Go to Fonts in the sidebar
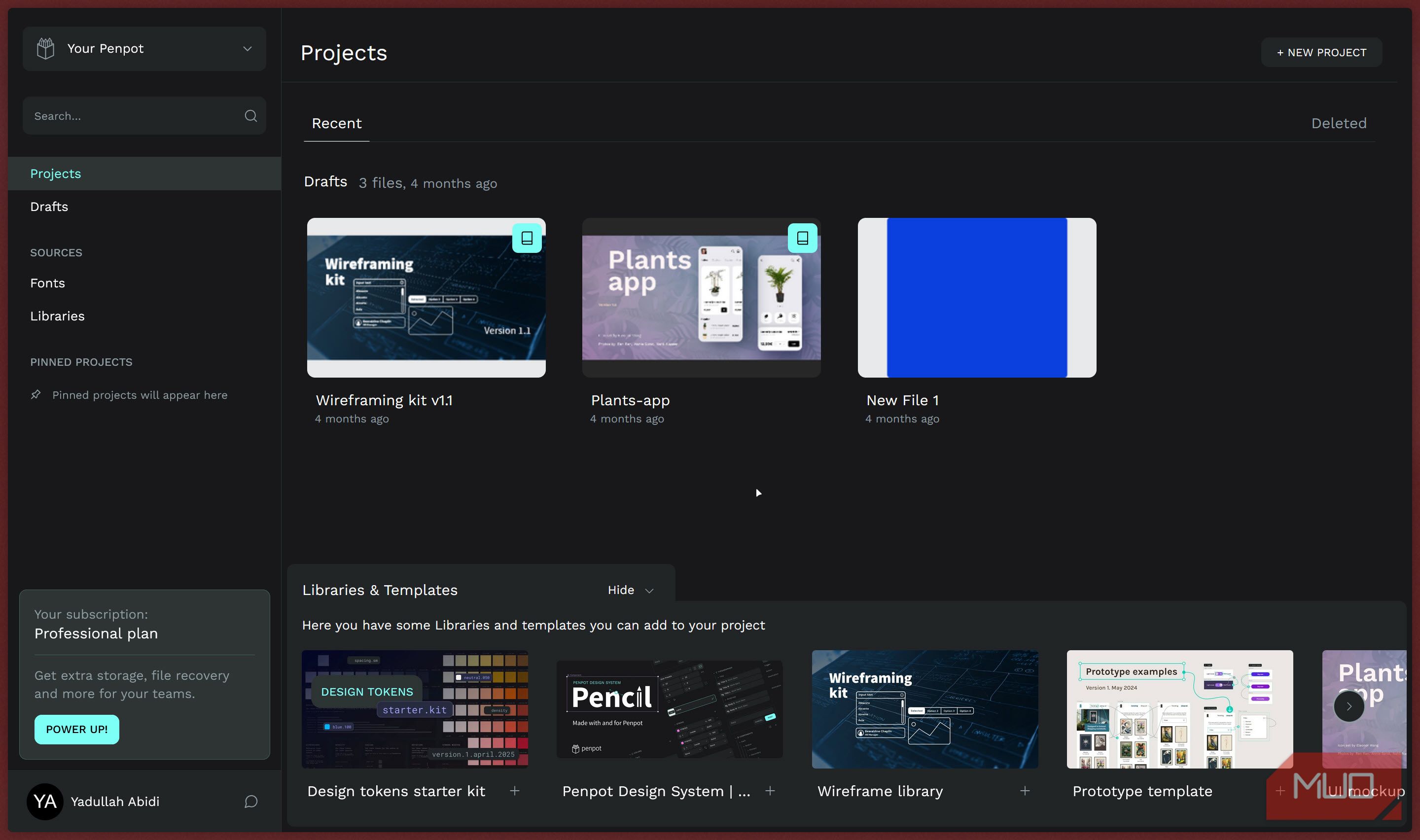Screen dimensions: 1420x840 pyautogui.click(x=47, y=283)
